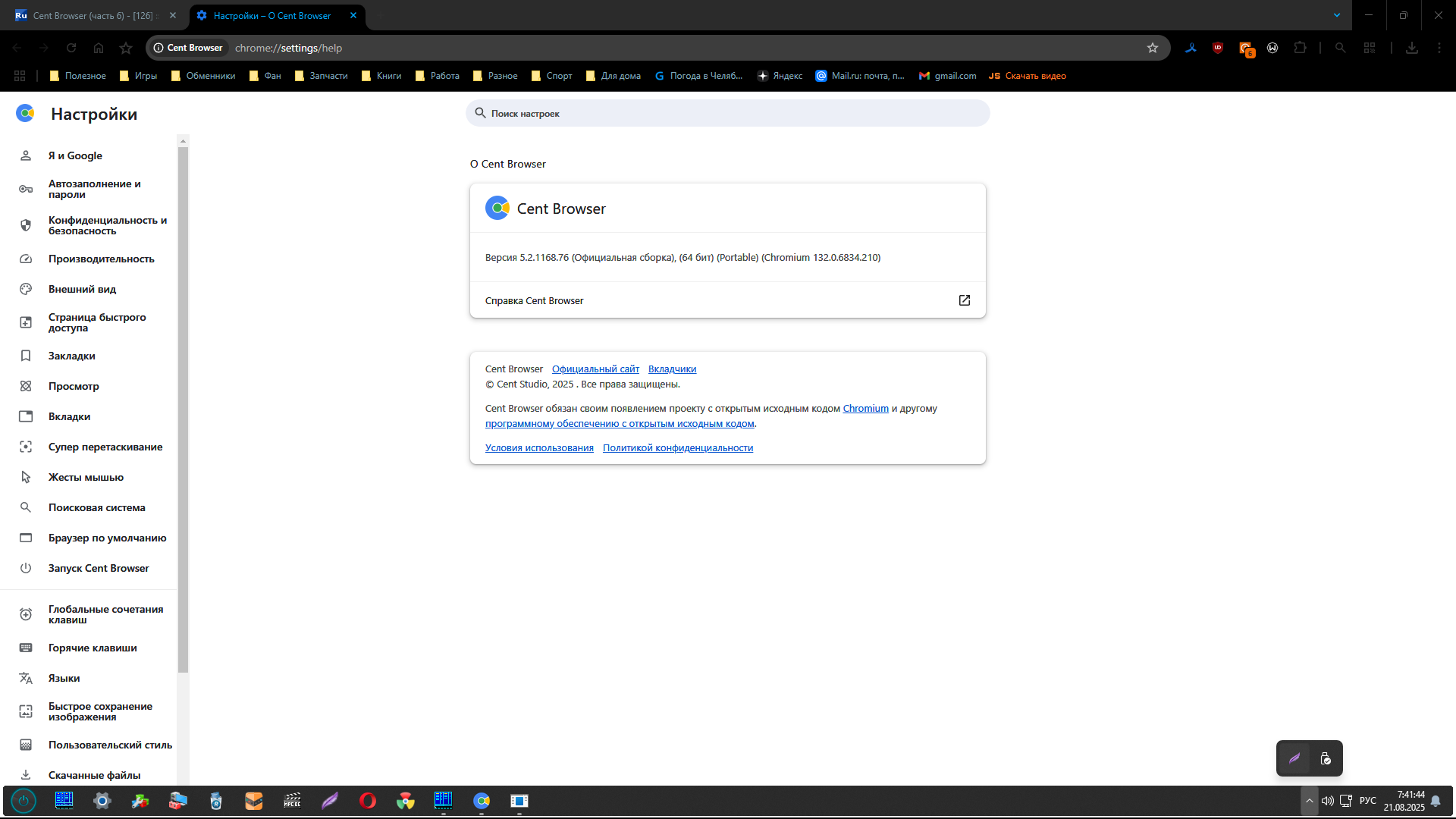Open Производительность settings section
Viewport: 1456px width, 819px height.
89,259
